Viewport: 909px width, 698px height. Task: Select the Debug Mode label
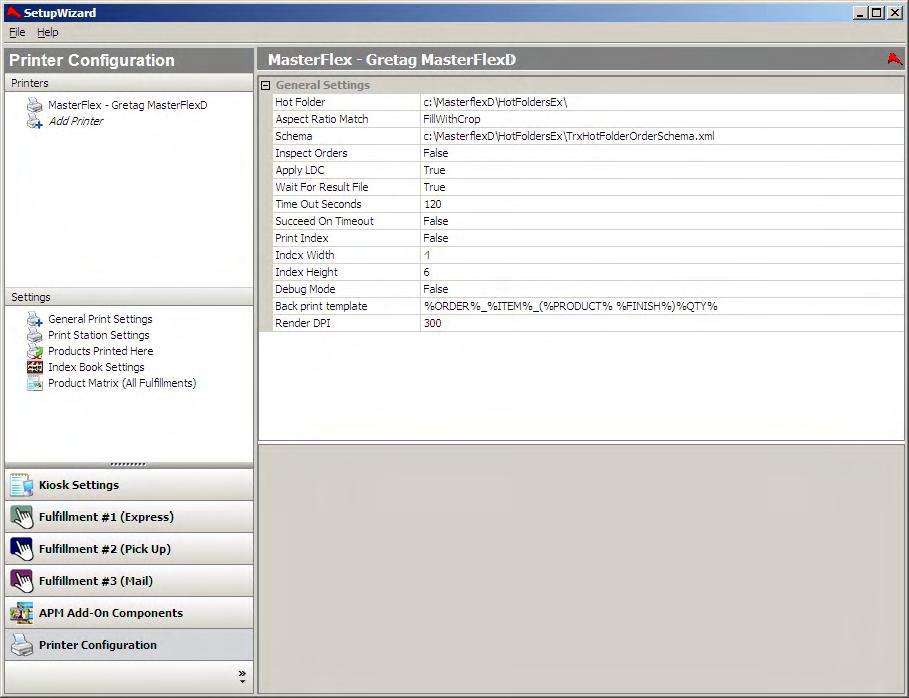tap(305, 289)
